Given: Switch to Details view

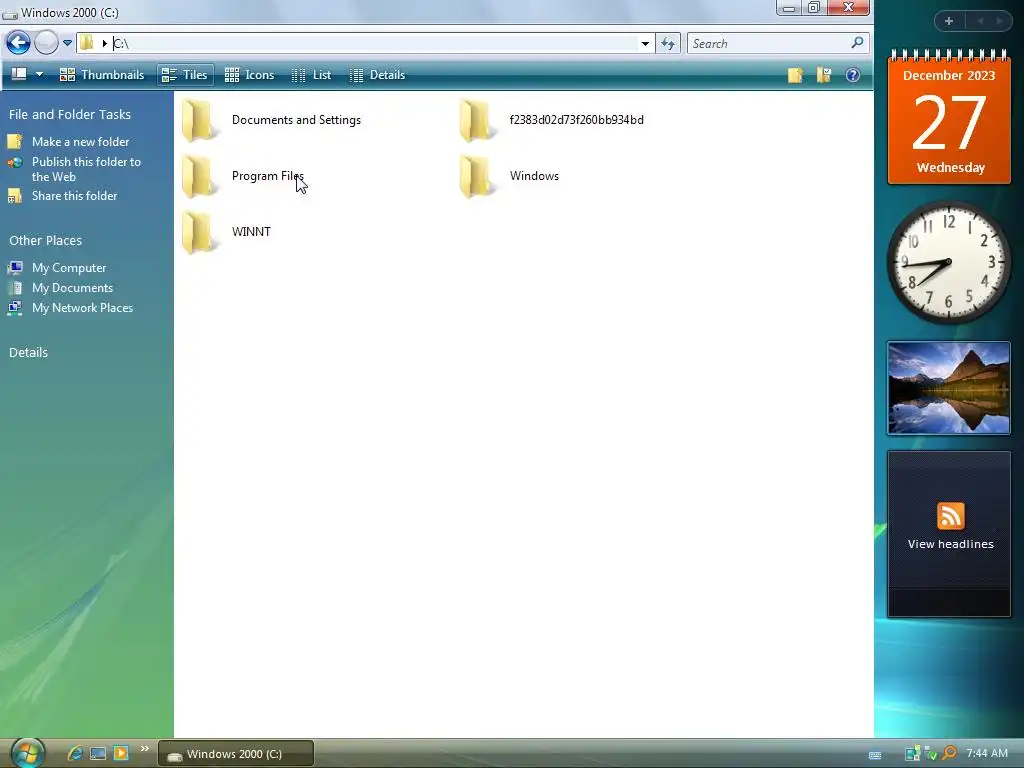Looking at the screenshot, I should [377, 75].
